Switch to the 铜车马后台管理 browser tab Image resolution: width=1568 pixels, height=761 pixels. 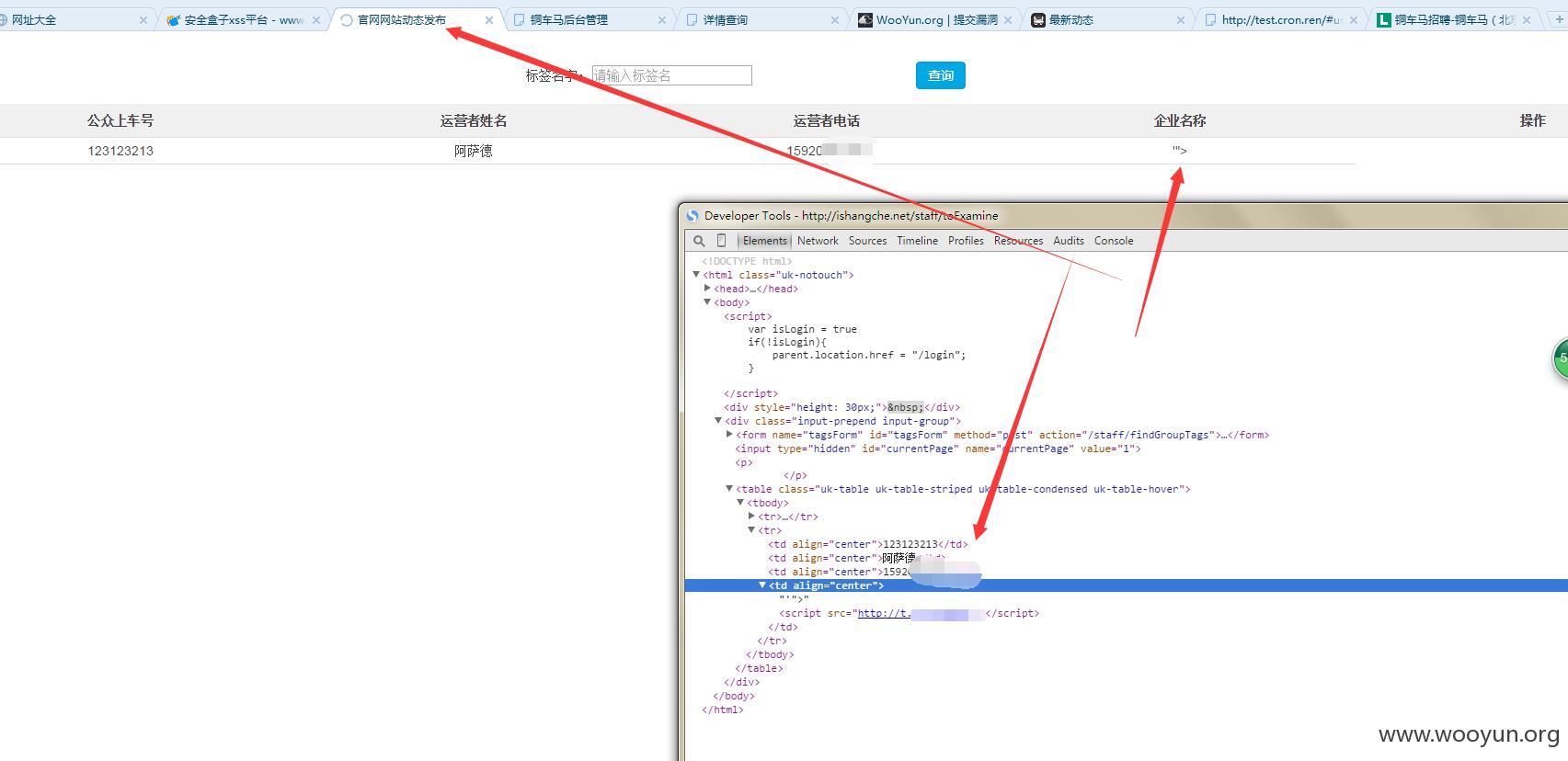tap(589, 19)
